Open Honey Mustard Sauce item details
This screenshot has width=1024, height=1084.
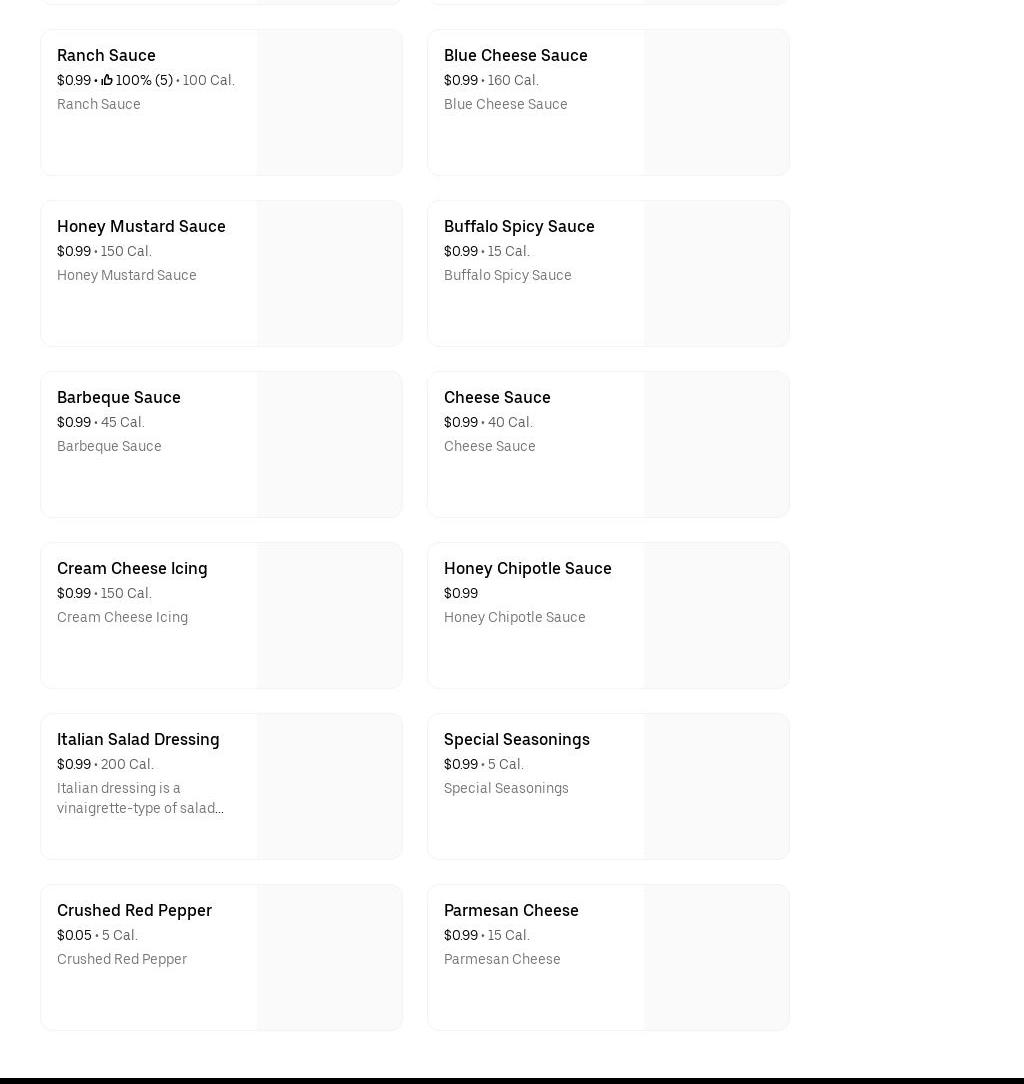(x=141, y=226)
